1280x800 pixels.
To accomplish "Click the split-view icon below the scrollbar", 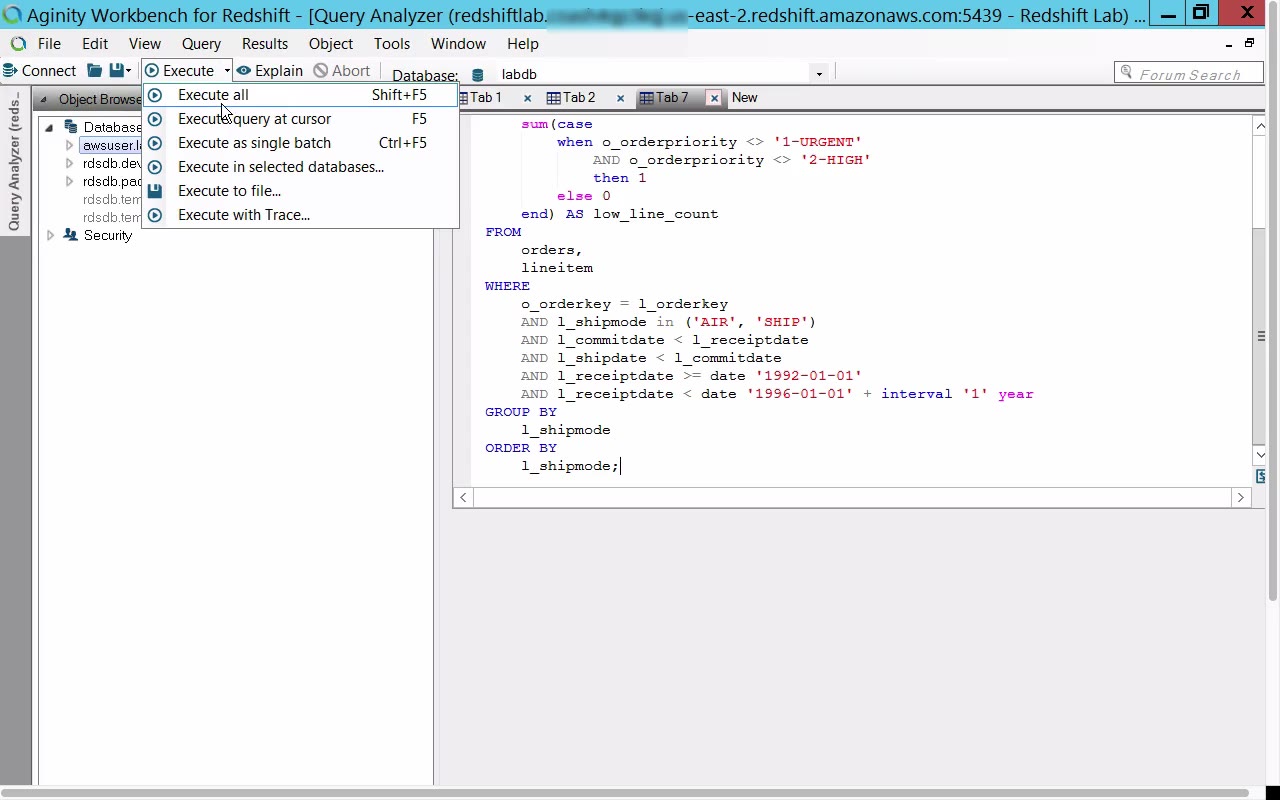I will [1261, 476].
